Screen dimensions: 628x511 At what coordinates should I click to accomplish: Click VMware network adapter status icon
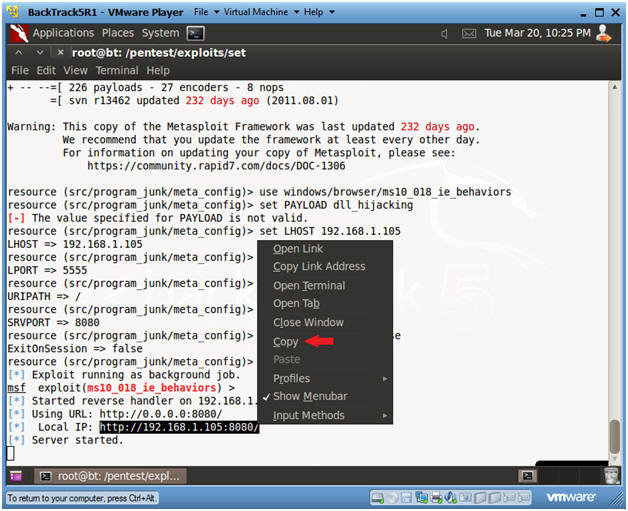421,498
